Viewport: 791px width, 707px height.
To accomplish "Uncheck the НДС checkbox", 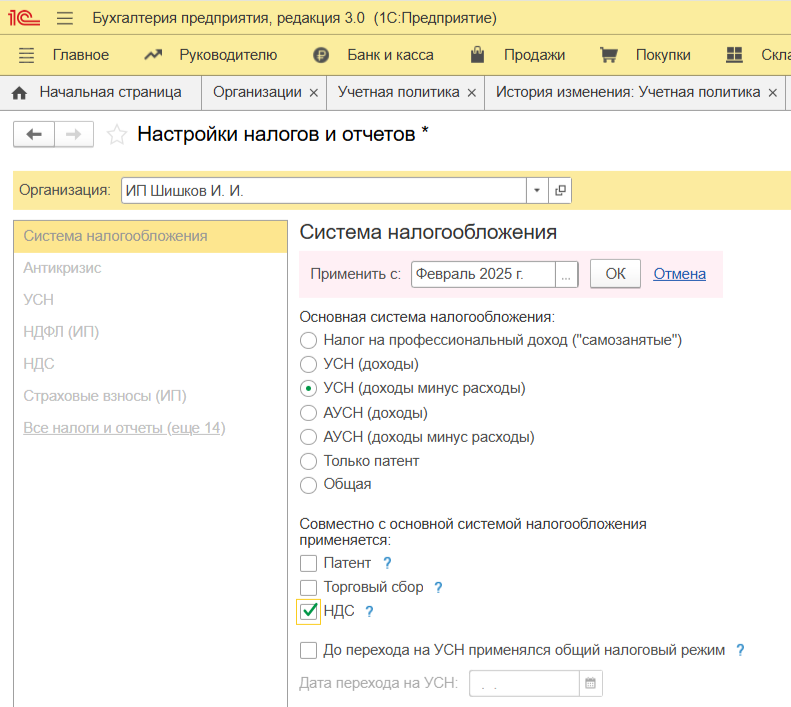I will [309, 611].
